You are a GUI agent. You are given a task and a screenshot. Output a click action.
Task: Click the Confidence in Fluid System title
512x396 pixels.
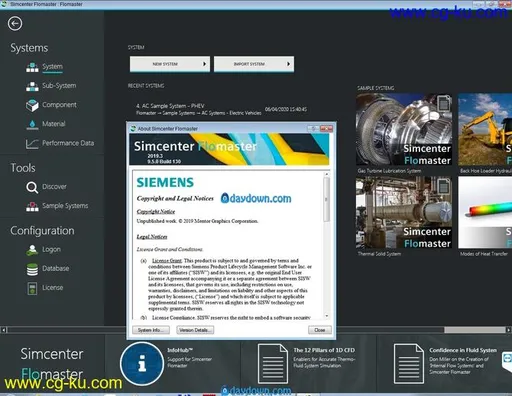click(x=463, y=350)
